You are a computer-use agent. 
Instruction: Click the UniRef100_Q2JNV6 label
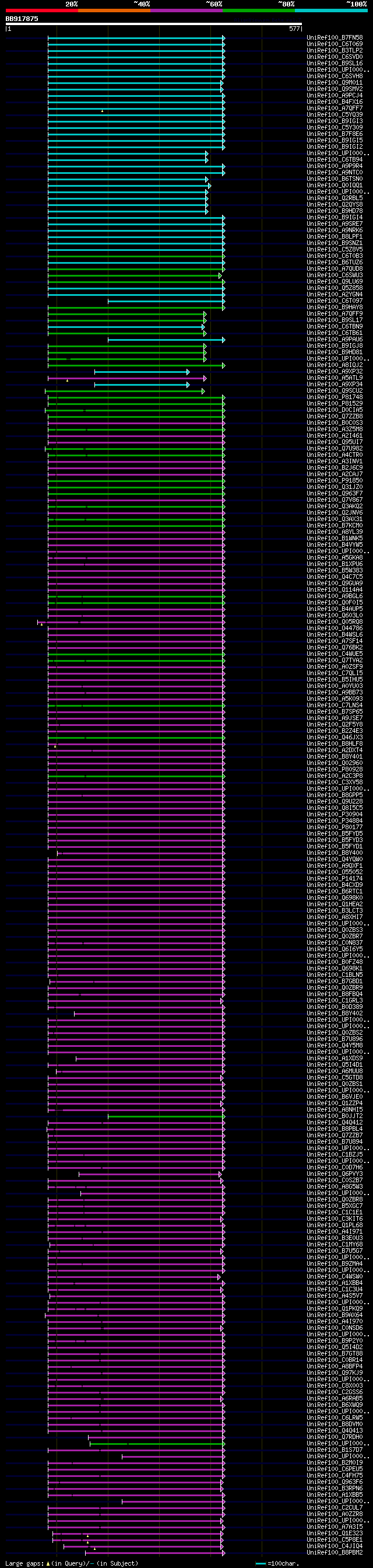click(335, 512)
